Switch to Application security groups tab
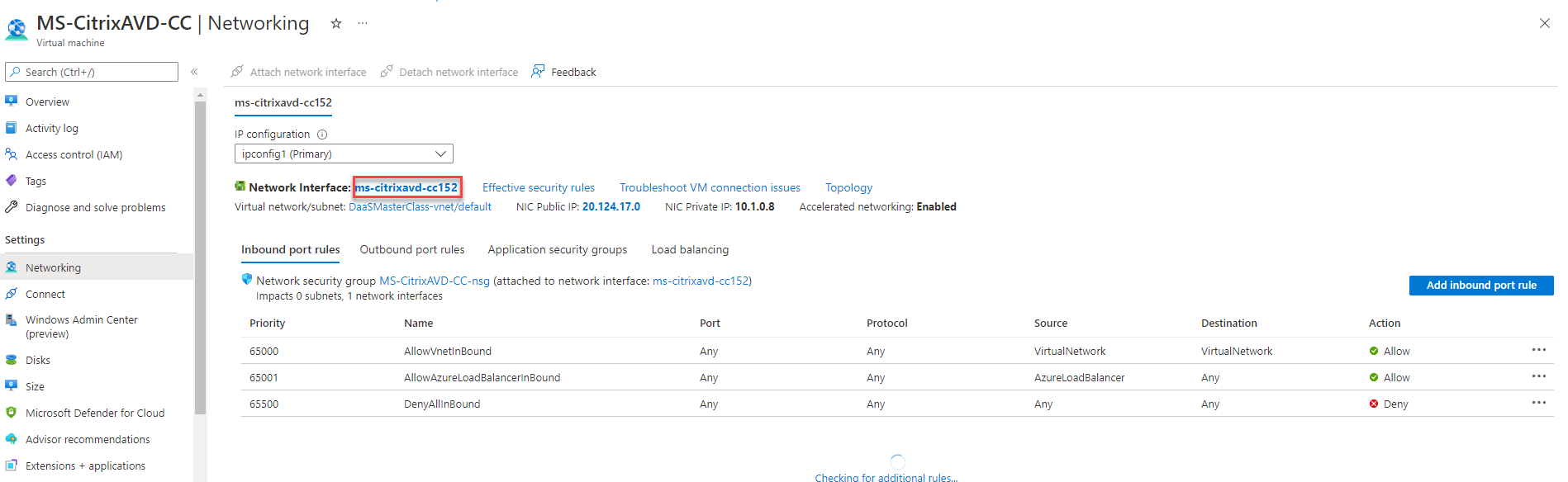This screenshot has height=482, width=1568. click(x=558, y=249)
